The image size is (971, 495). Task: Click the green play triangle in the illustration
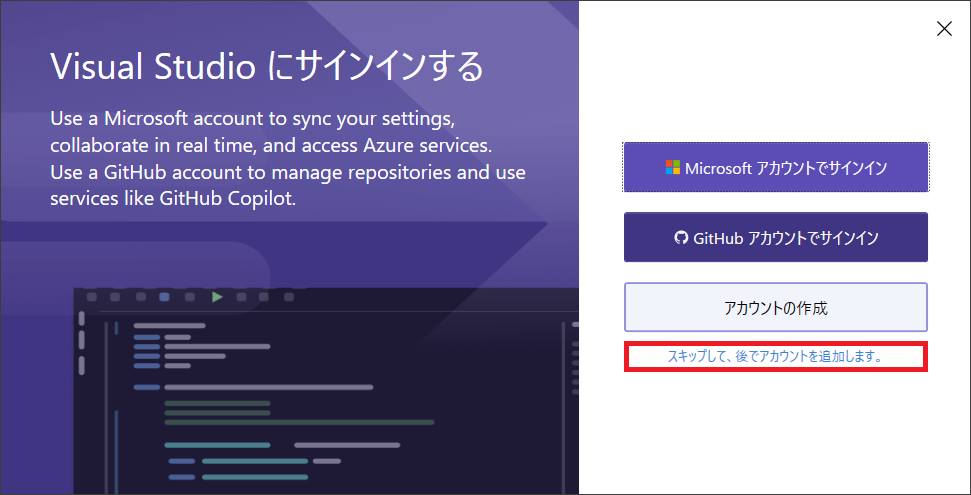pos(217,297)
